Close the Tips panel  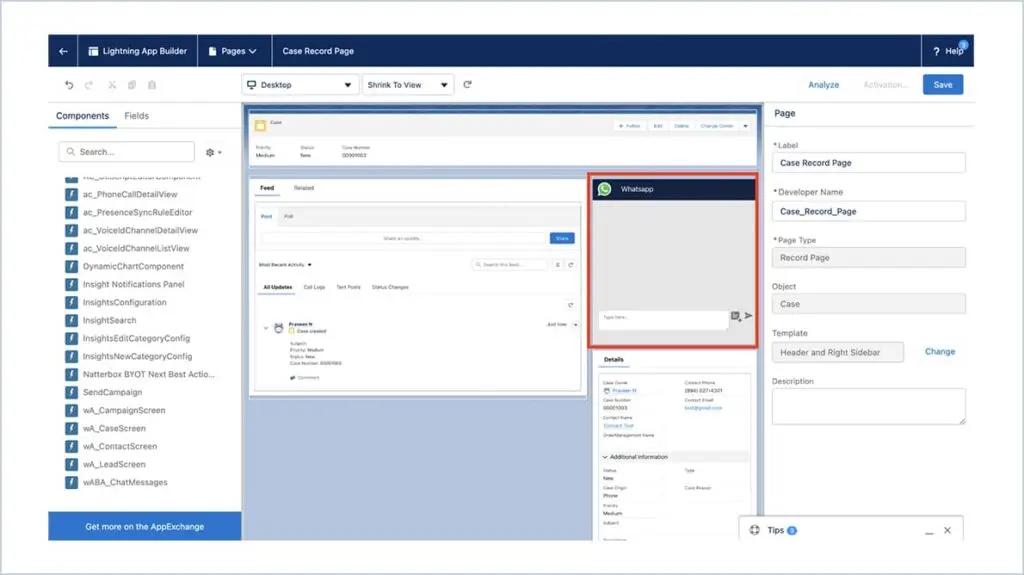coord(948,530)
